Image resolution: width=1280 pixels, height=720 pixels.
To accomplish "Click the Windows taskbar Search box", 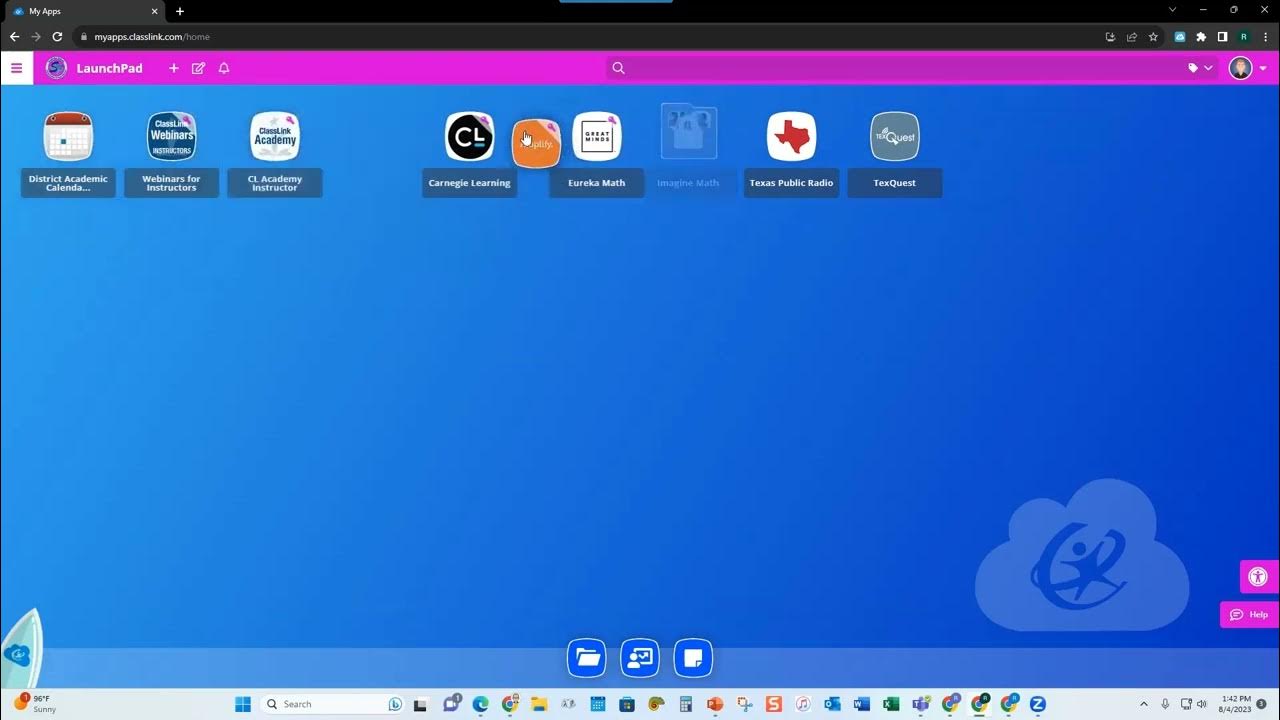I will coord(333,704).
